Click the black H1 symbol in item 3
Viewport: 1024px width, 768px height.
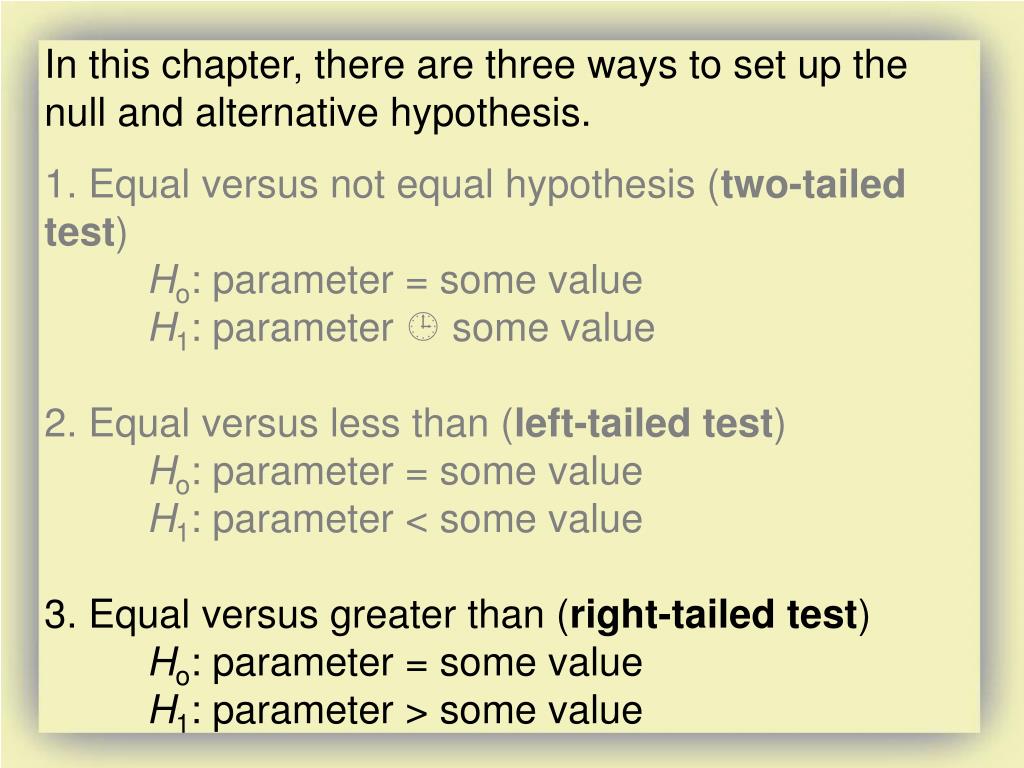168,712
